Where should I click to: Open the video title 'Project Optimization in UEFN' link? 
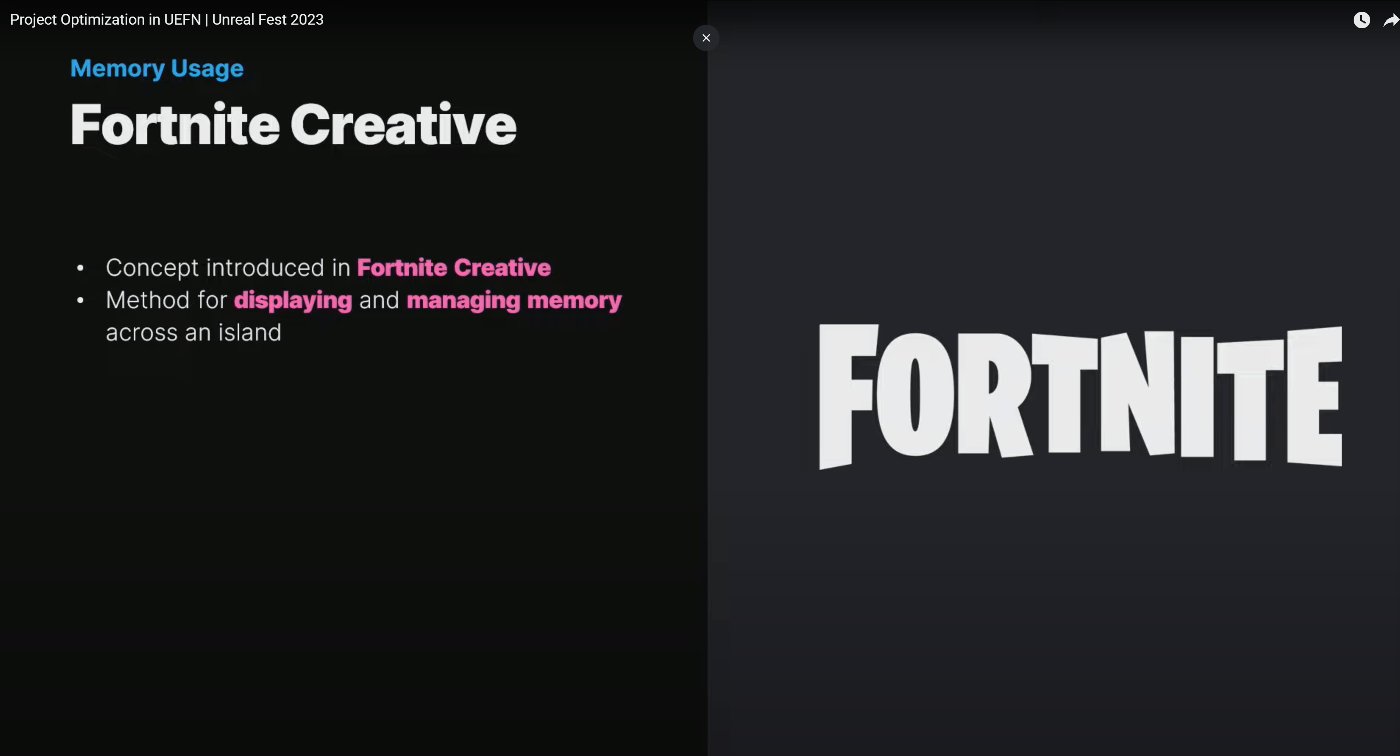click(x=167, y=19)
